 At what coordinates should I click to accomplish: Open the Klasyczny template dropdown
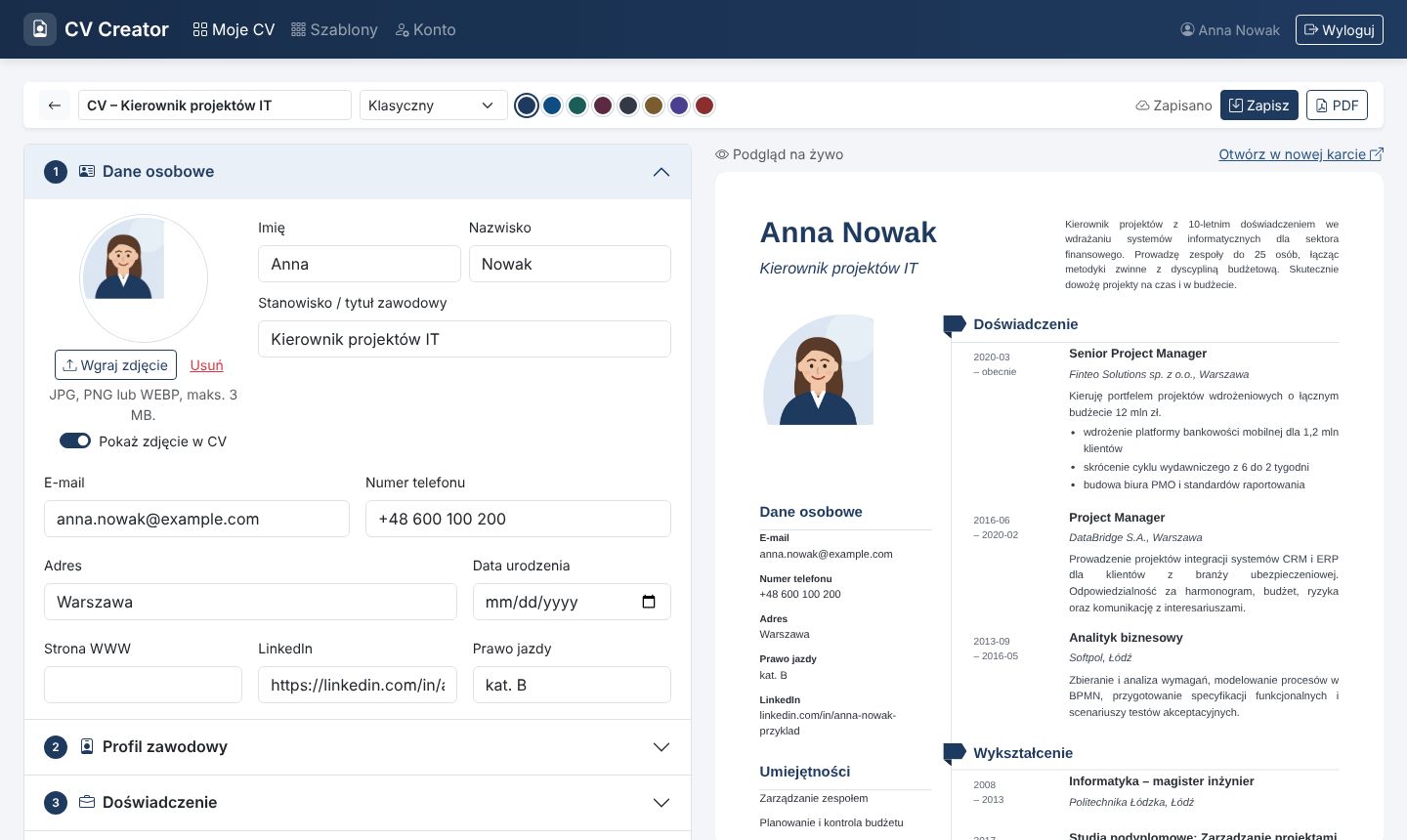click(433, 105)
